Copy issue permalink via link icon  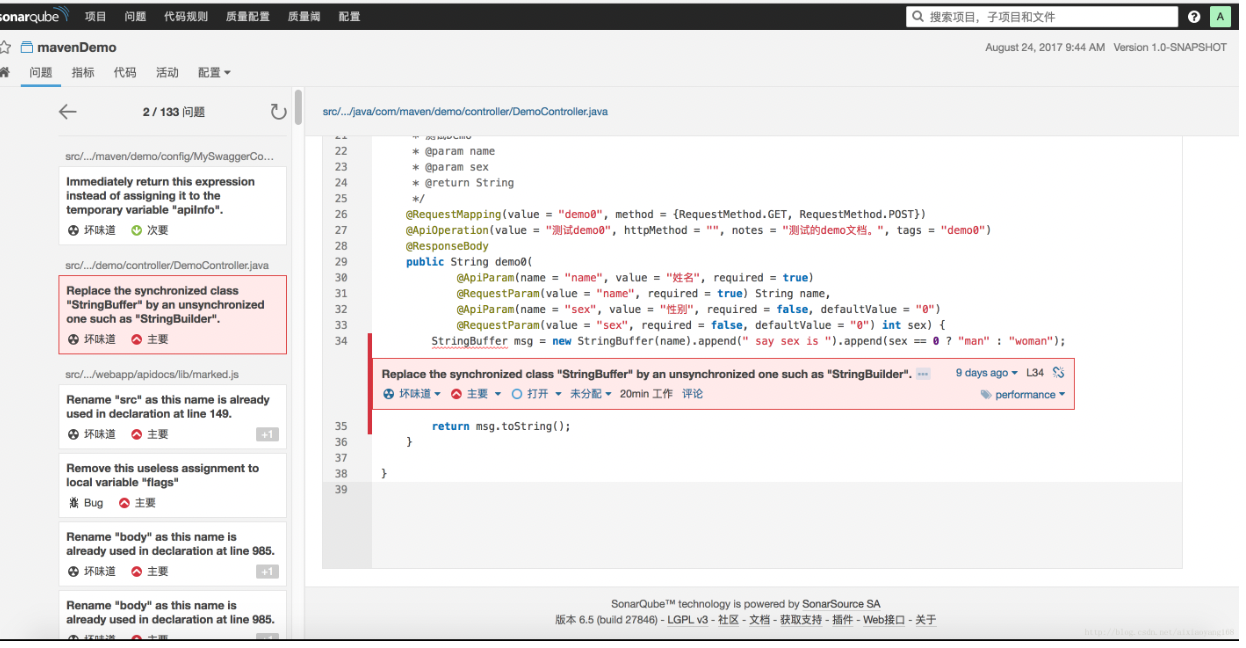[1058, 373]
